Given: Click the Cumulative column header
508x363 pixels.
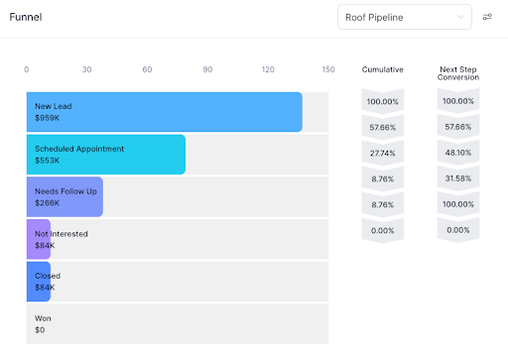Looking at the screenshot, I should tap(383, 69).
